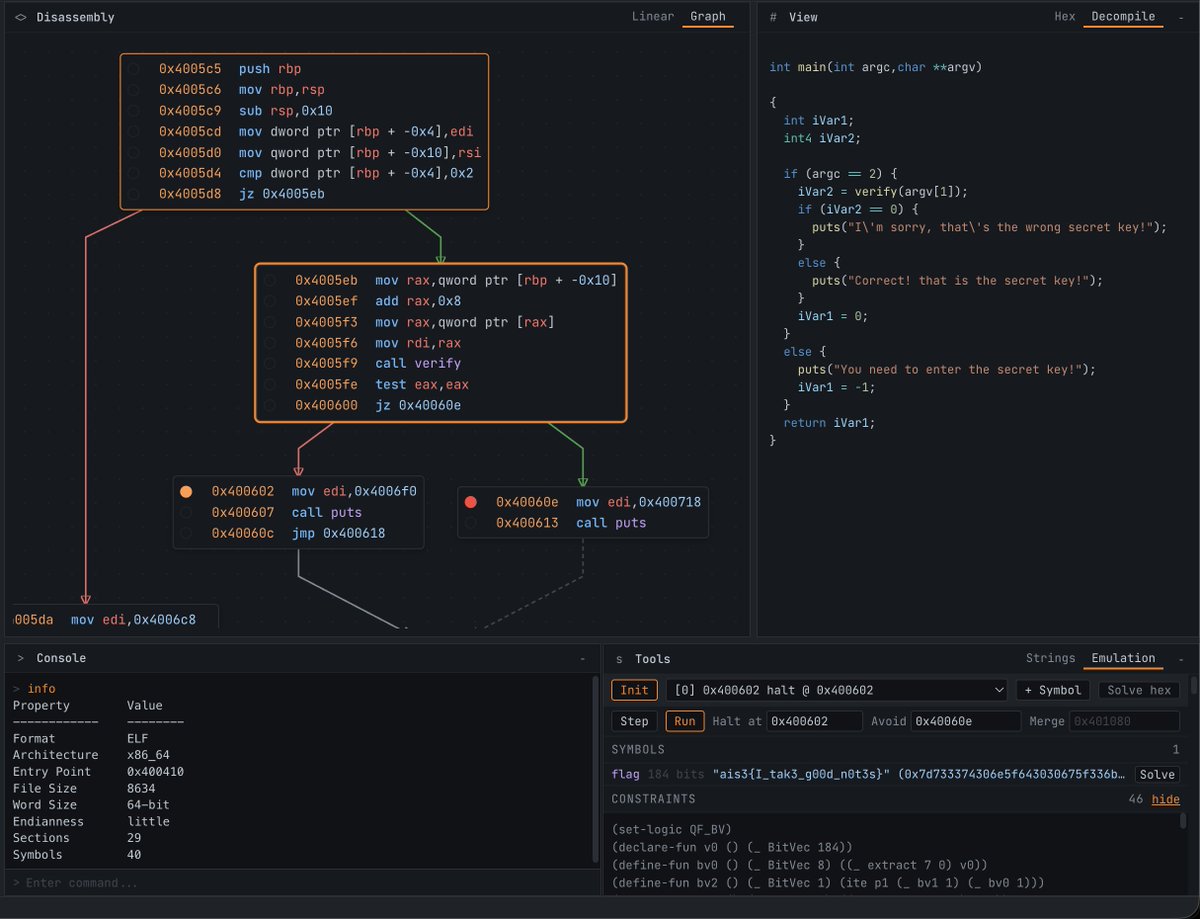Toggle breakpoint at 0x400600 jz
The height and width of the screenshot is (919, 1200).
point(270,405)
